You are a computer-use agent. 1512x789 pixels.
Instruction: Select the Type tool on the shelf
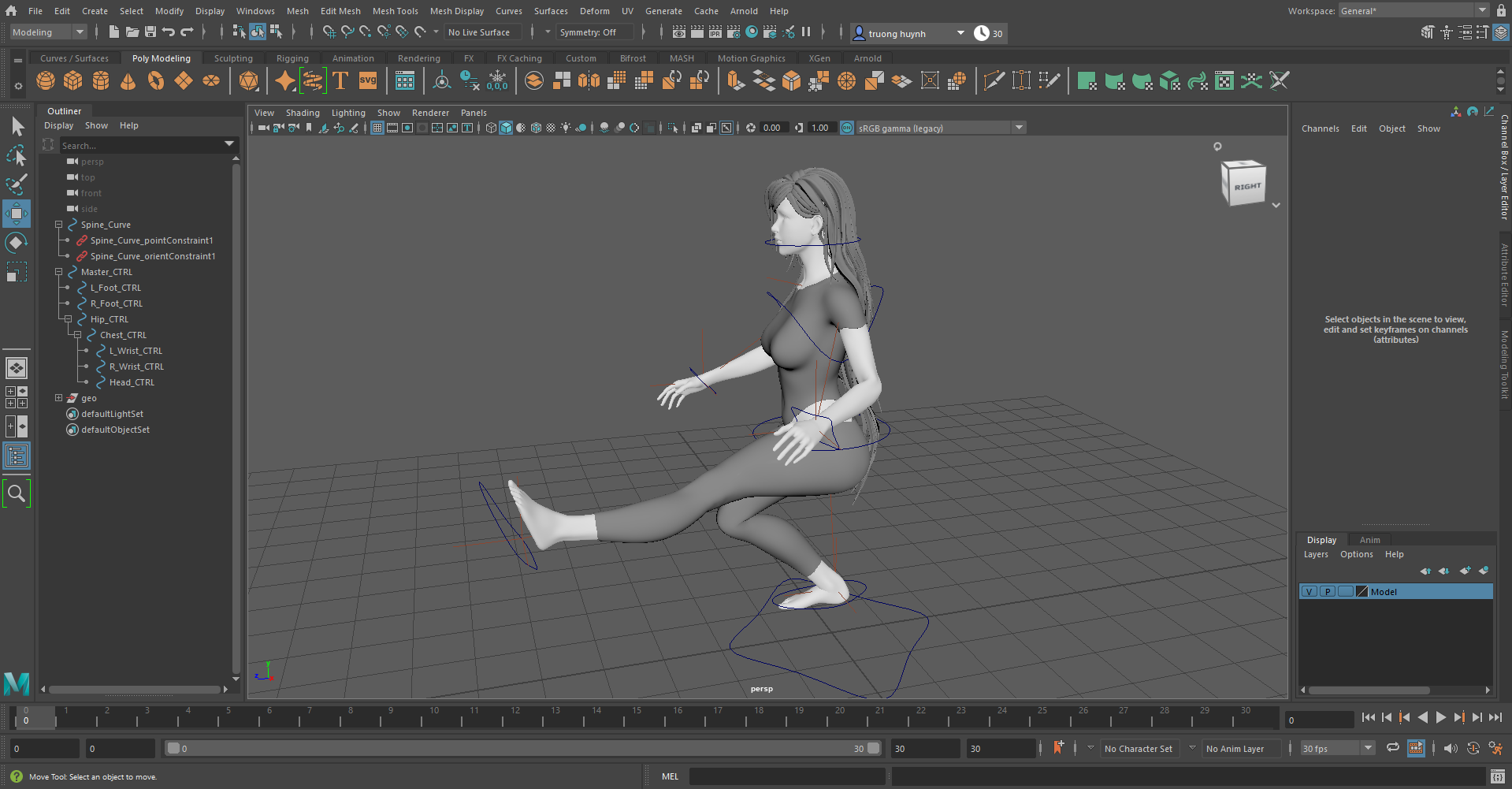coord(340,80)
